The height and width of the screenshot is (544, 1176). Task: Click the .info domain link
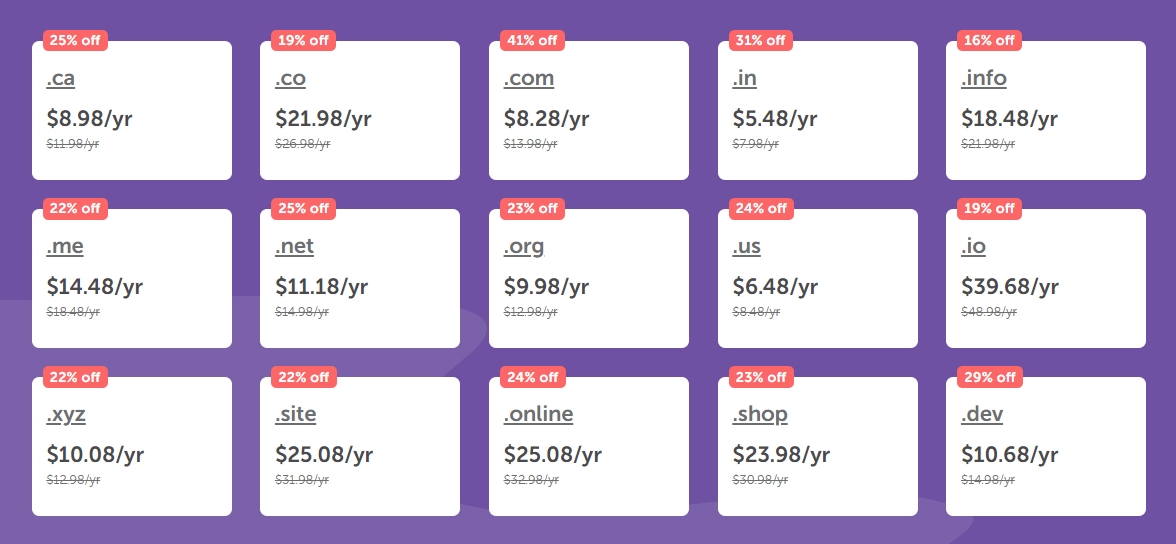pyautogui.click(x=983, y=78)
